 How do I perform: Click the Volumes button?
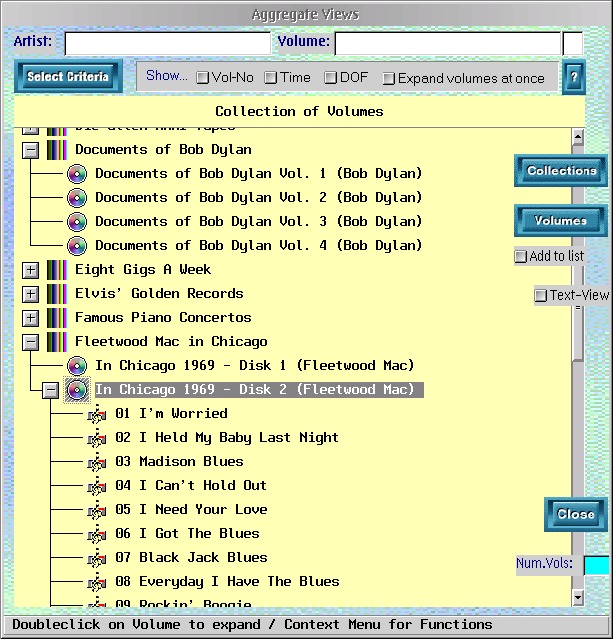[561, 220]
